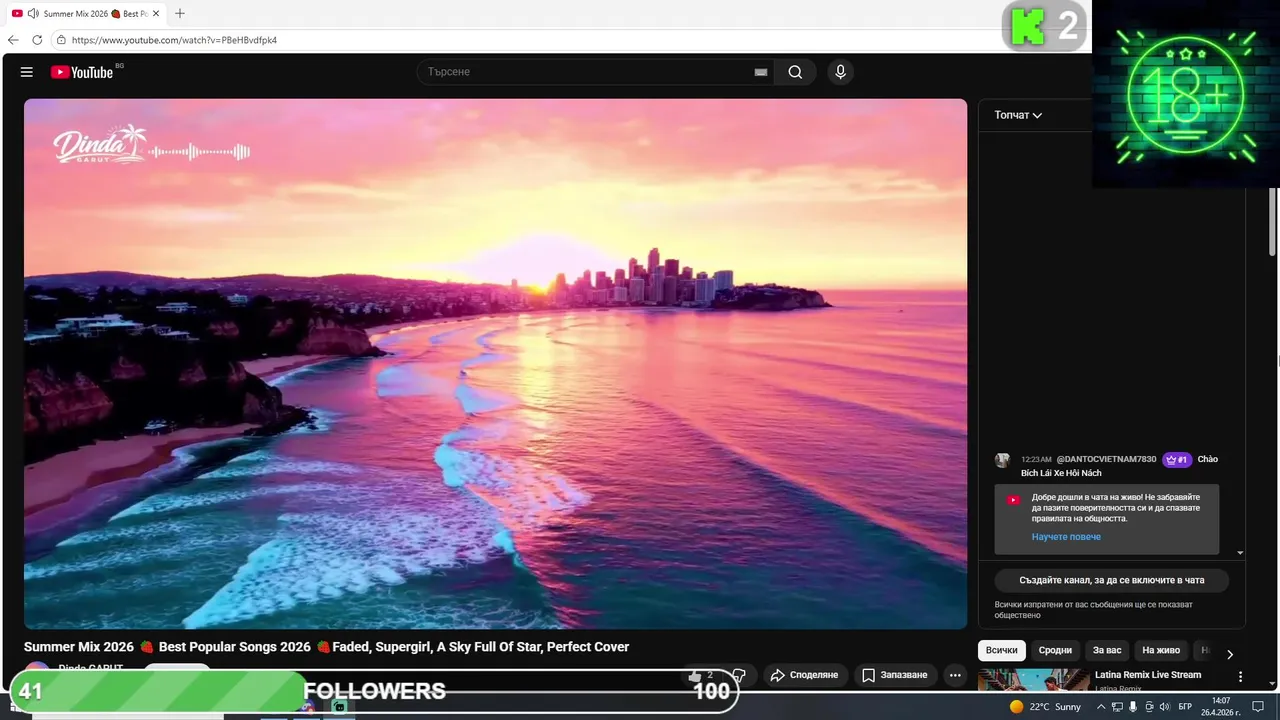Open clock showing 14:07 in taskbar
Image resolution: width=1280 pixels, height=720 pixels.
click(1221, 706)
